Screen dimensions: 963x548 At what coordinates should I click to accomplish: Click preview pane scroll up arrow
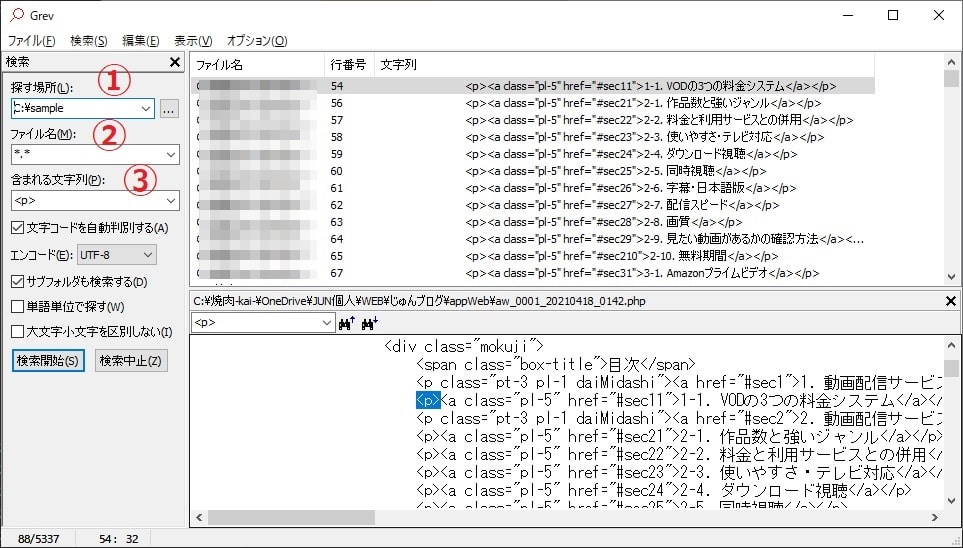pyautogui.click(x=951, y=345)
